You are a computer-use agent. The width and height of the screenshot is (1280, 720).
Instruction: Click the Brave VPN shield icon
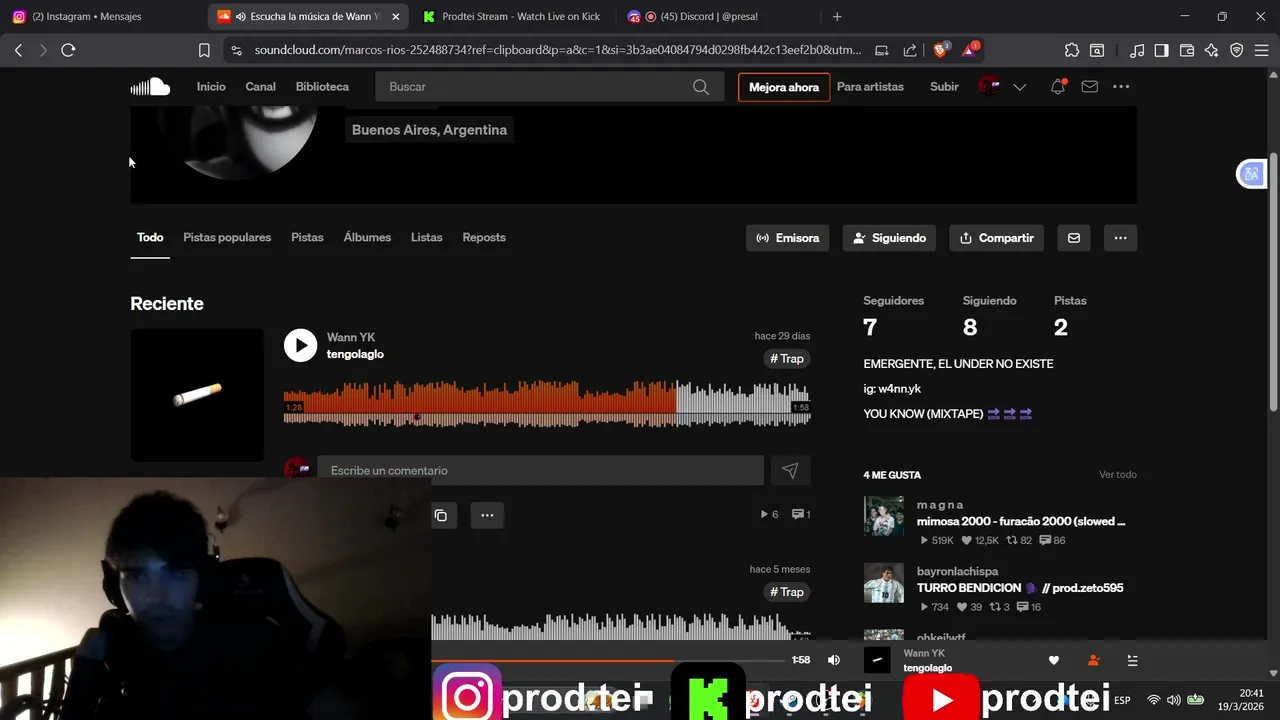1237,50
